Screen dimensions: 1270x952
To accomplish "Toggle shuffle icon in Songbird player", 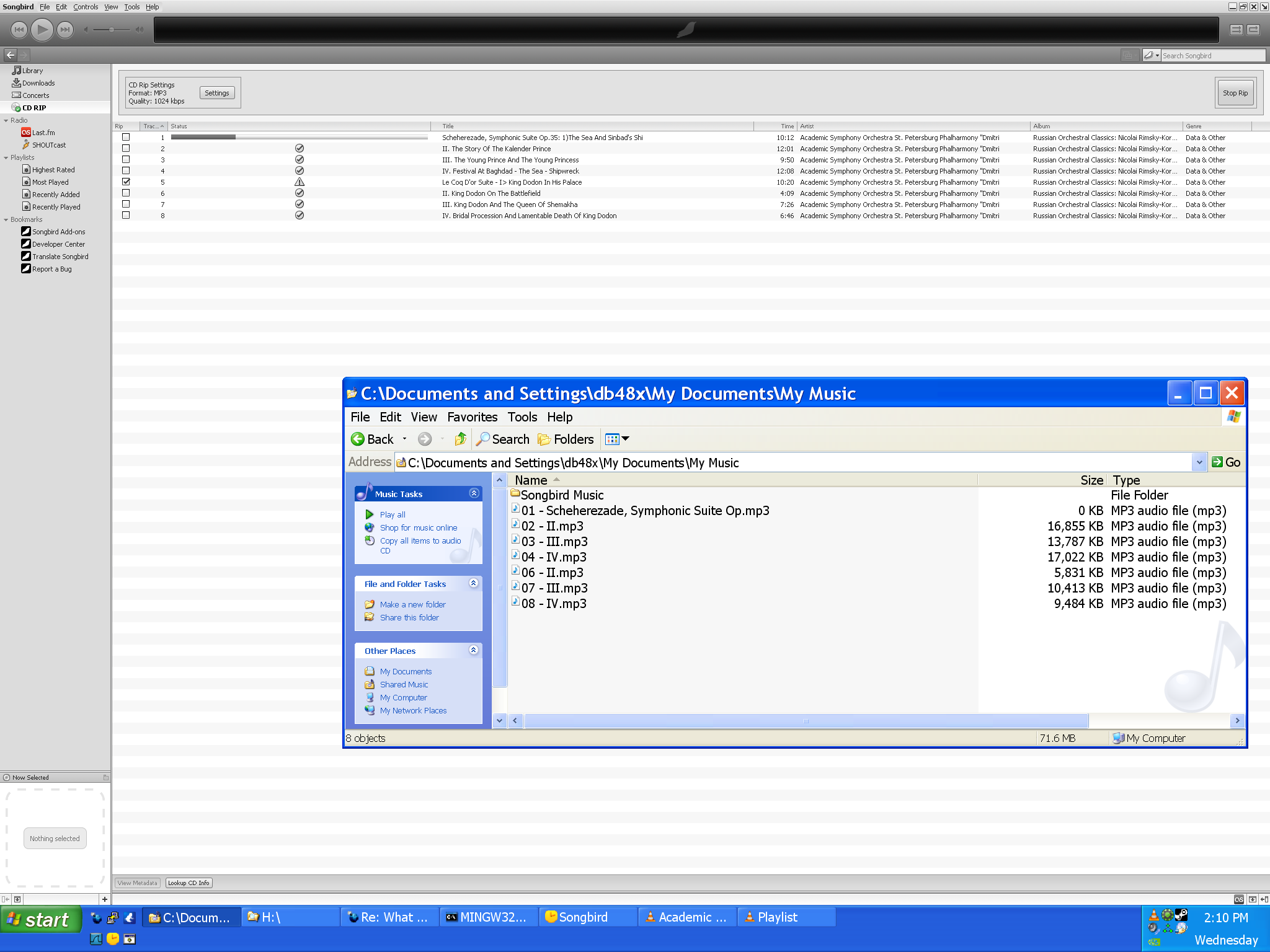I will (1237, 29).
